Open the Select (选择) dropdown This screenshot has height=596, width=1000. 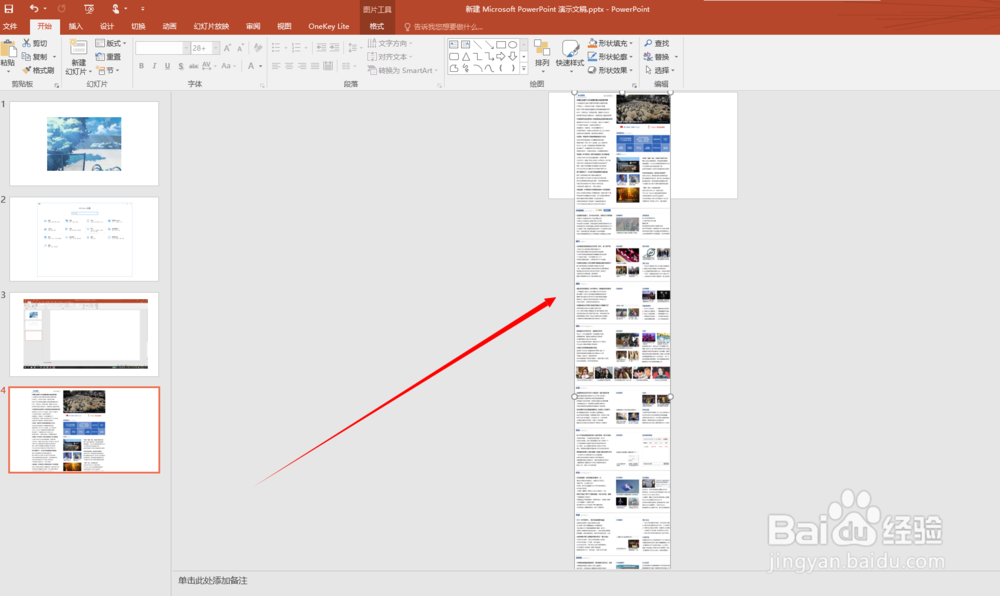[660, 70]
